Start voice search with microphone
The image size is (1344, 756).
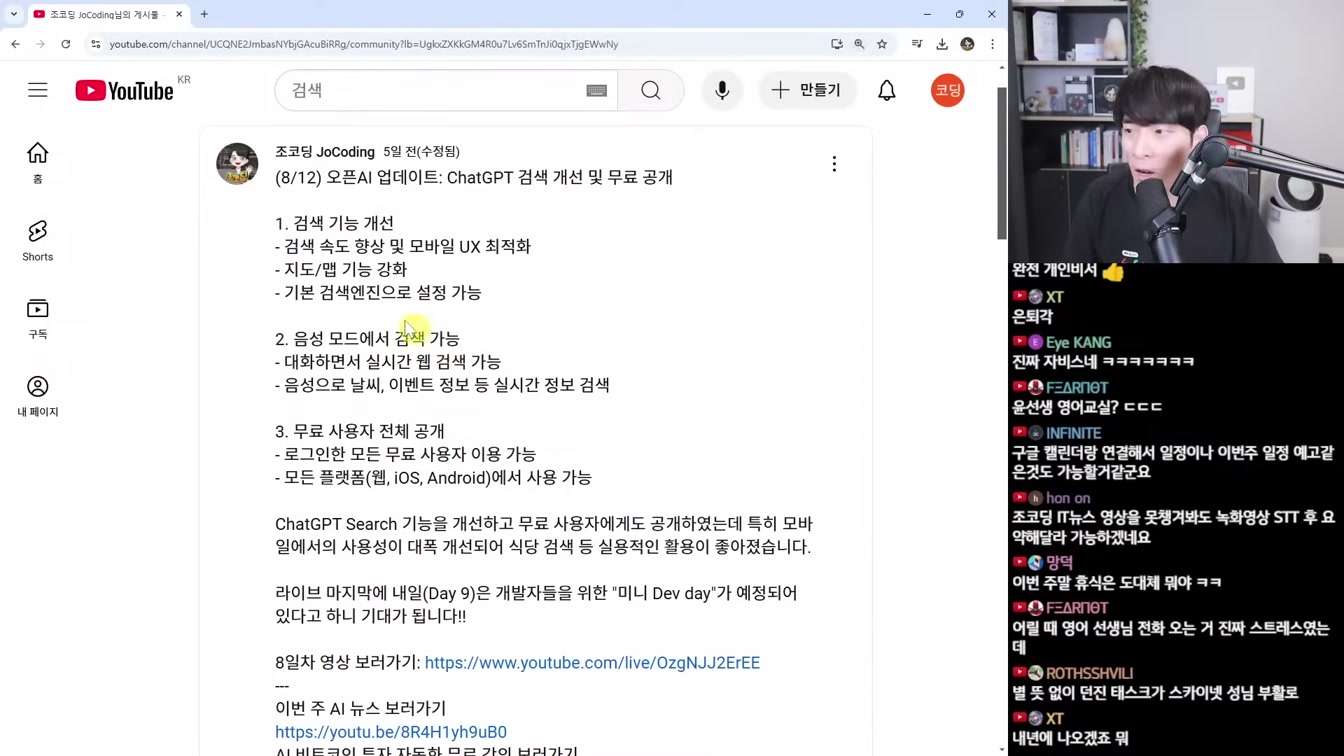point(722,90)
